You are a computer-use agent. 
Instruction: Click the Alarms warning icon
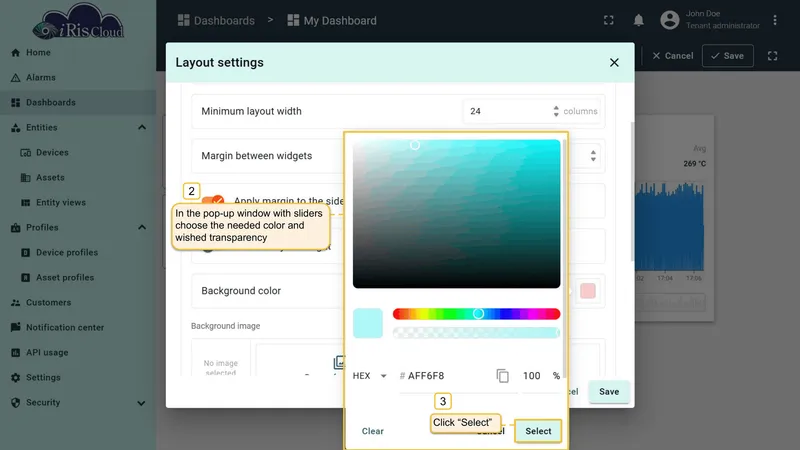tap(15, 78)
